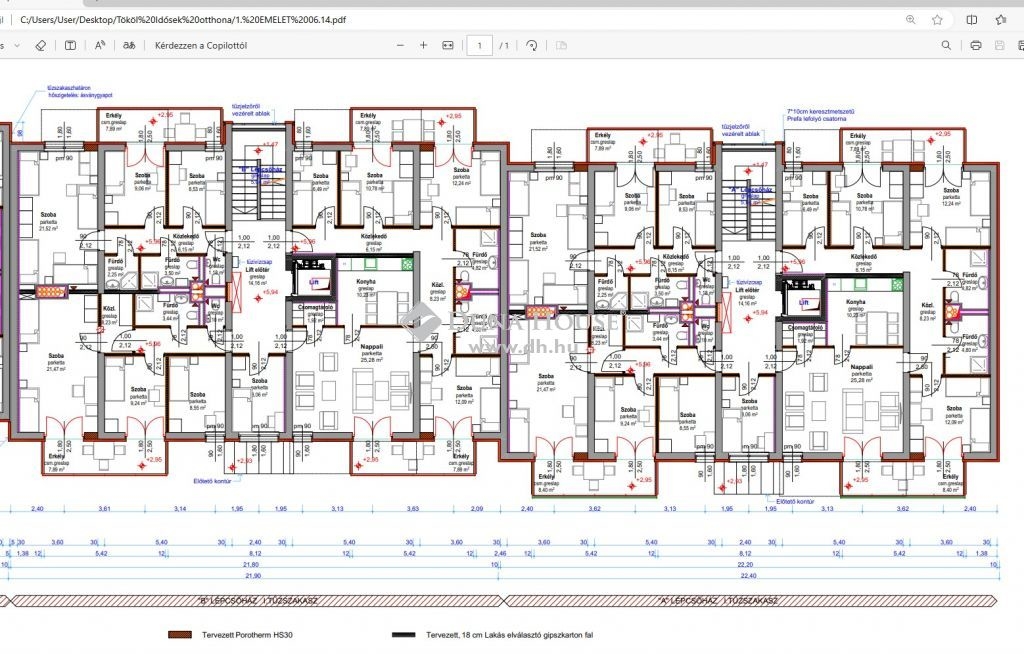1024x654 pixels.
Task: Click the 22,40 overall dimension value
Action: [x=748, y=576]
